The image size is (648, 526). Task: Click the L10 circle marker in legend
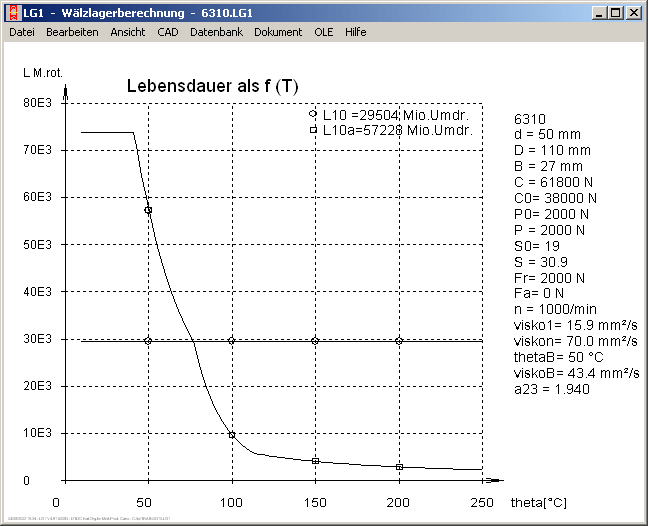313,115
